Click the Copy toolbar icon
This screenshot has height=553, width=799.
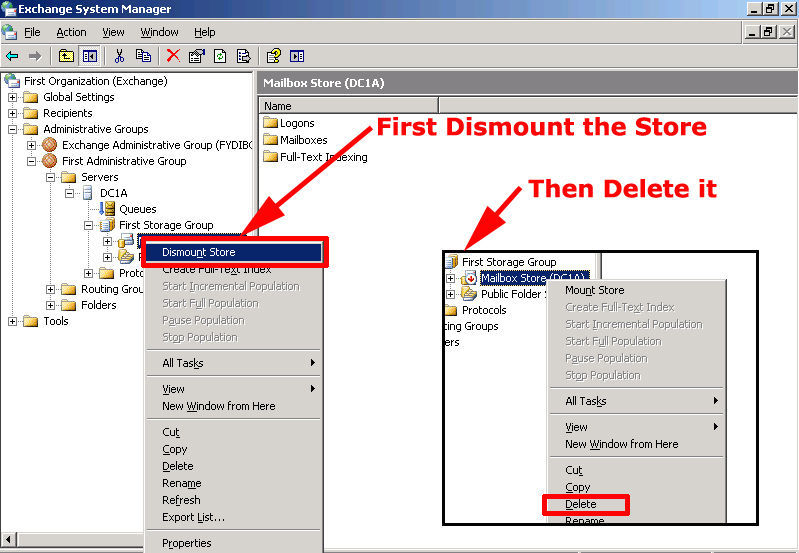pos(143,56)
